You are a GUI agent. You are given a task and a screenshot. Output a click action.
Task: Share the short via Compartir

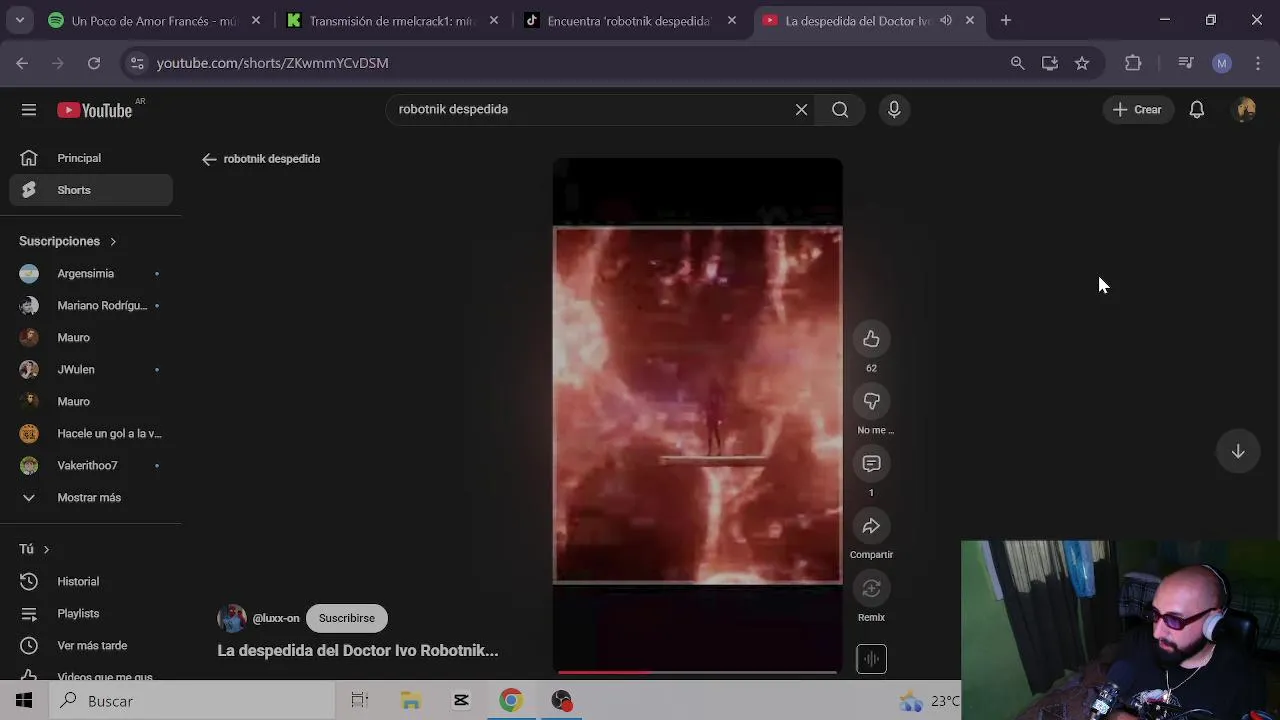pyautogui.click(x=871, y=526)
